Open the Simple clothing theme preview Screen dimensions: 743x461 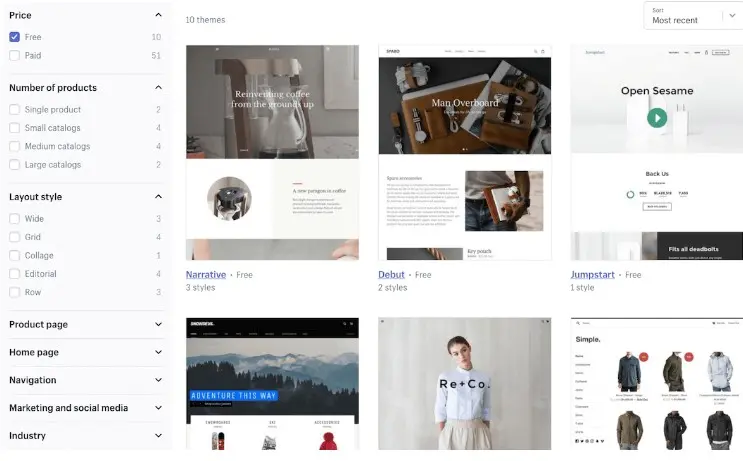[x=656, y=385]
